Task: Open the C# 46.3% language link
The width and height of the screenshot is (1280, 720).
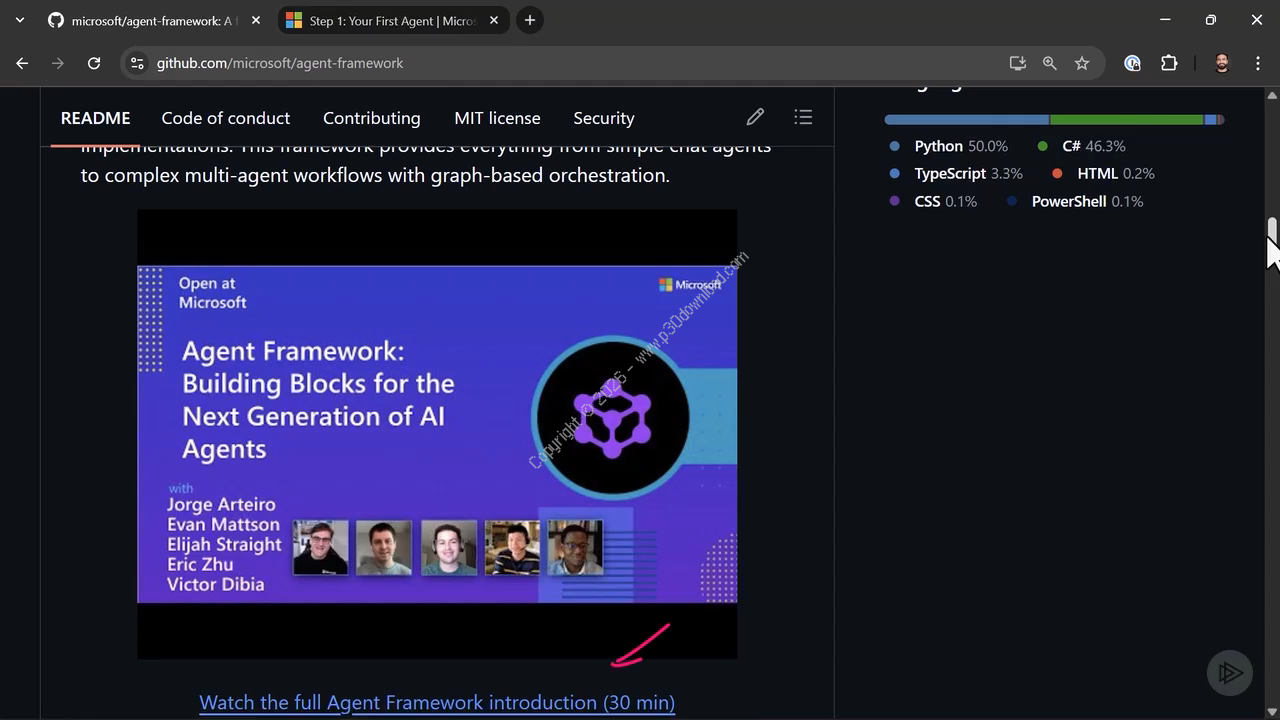Action: (1081, 146)
